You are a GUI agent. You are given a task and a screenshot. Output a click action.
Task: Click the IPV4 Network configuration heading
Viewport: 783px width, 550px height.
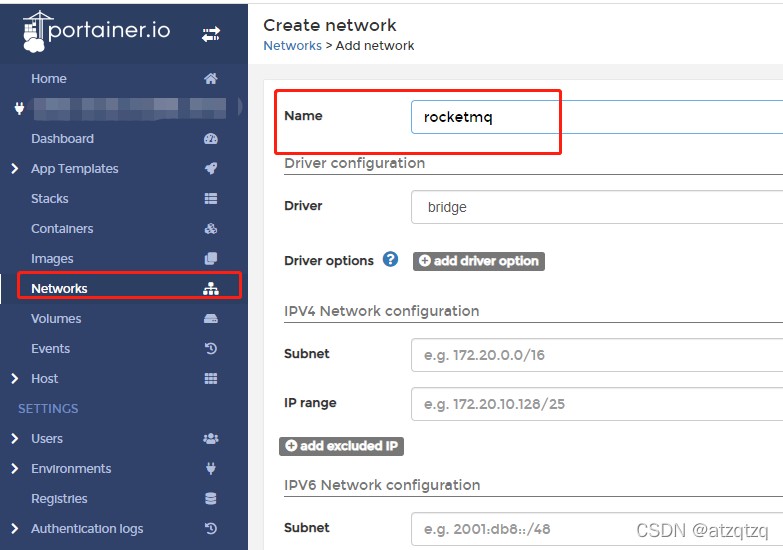[x=382, y=311]
